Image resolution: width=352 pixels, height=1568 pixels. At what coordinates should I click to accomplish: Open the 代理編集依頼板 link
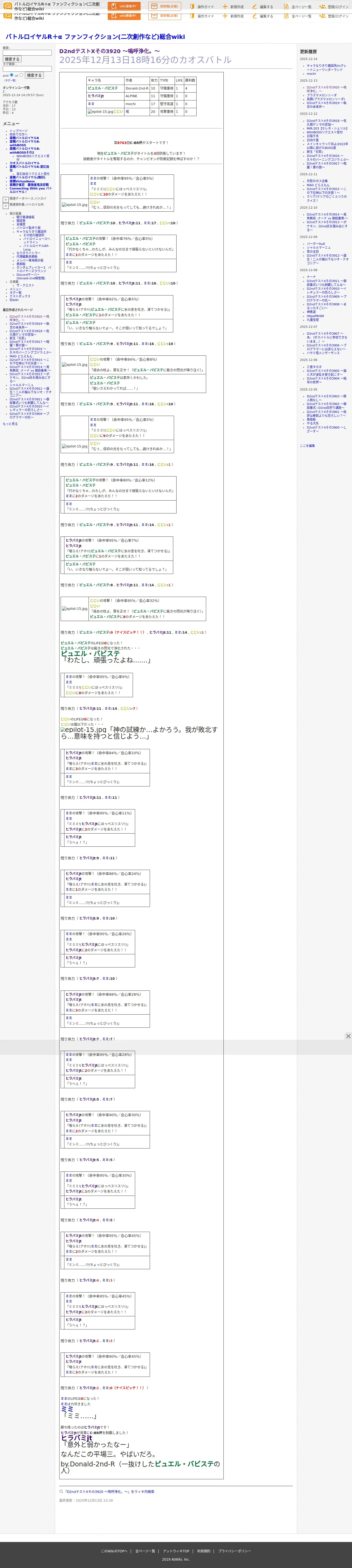pos(27,256)
